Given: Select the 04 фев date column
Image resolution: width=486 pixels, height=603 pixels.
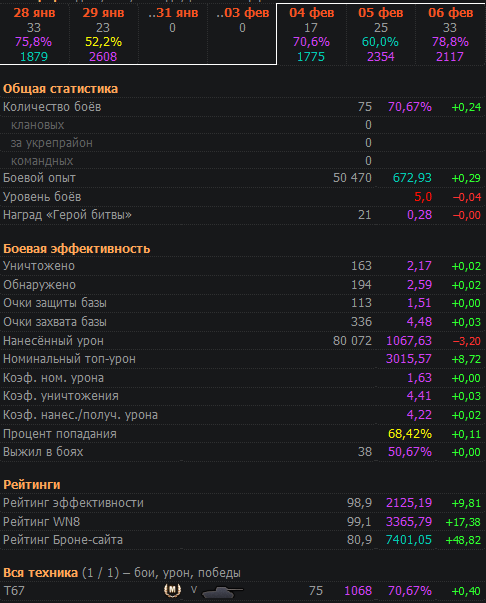Looking at the screenshot, I should [x=311, y=34].
